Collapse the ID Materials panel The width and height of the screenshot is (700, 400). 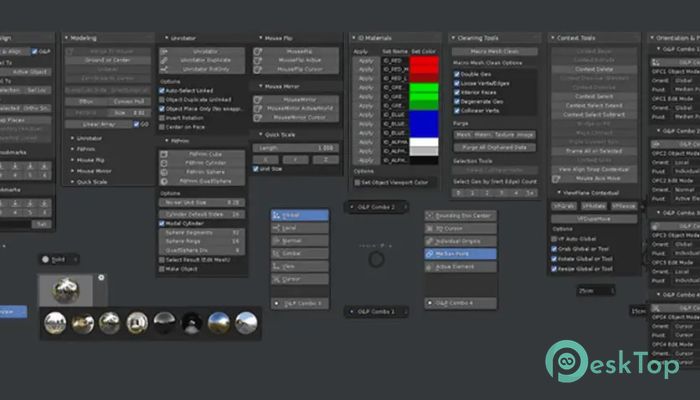[354, 38]
